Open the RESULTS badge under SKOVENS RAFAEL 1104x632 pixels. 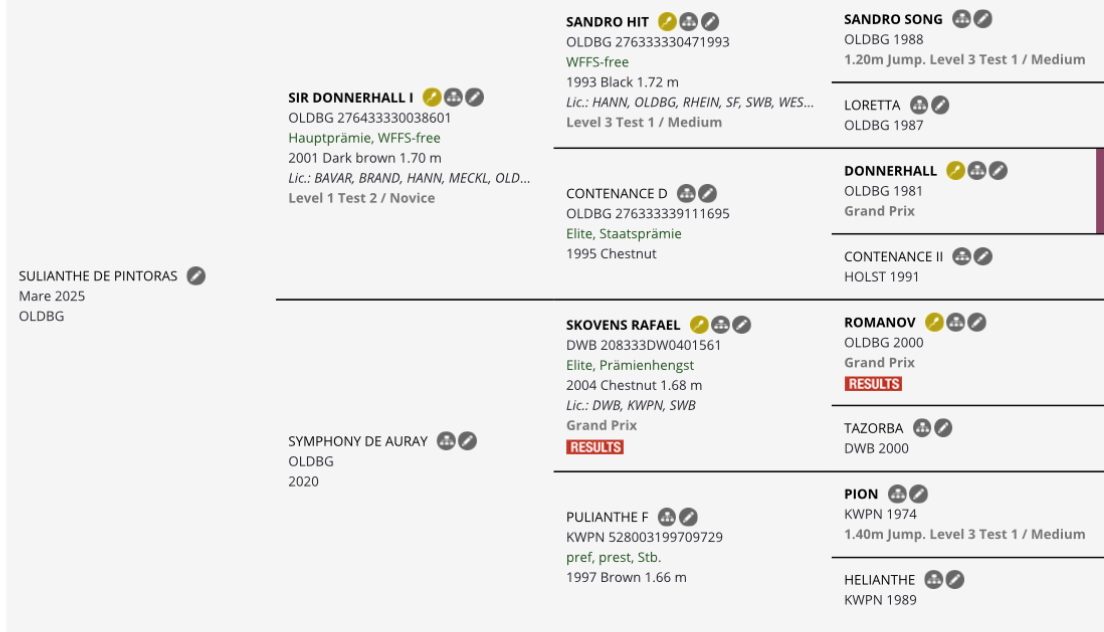[x=595, y=447]
